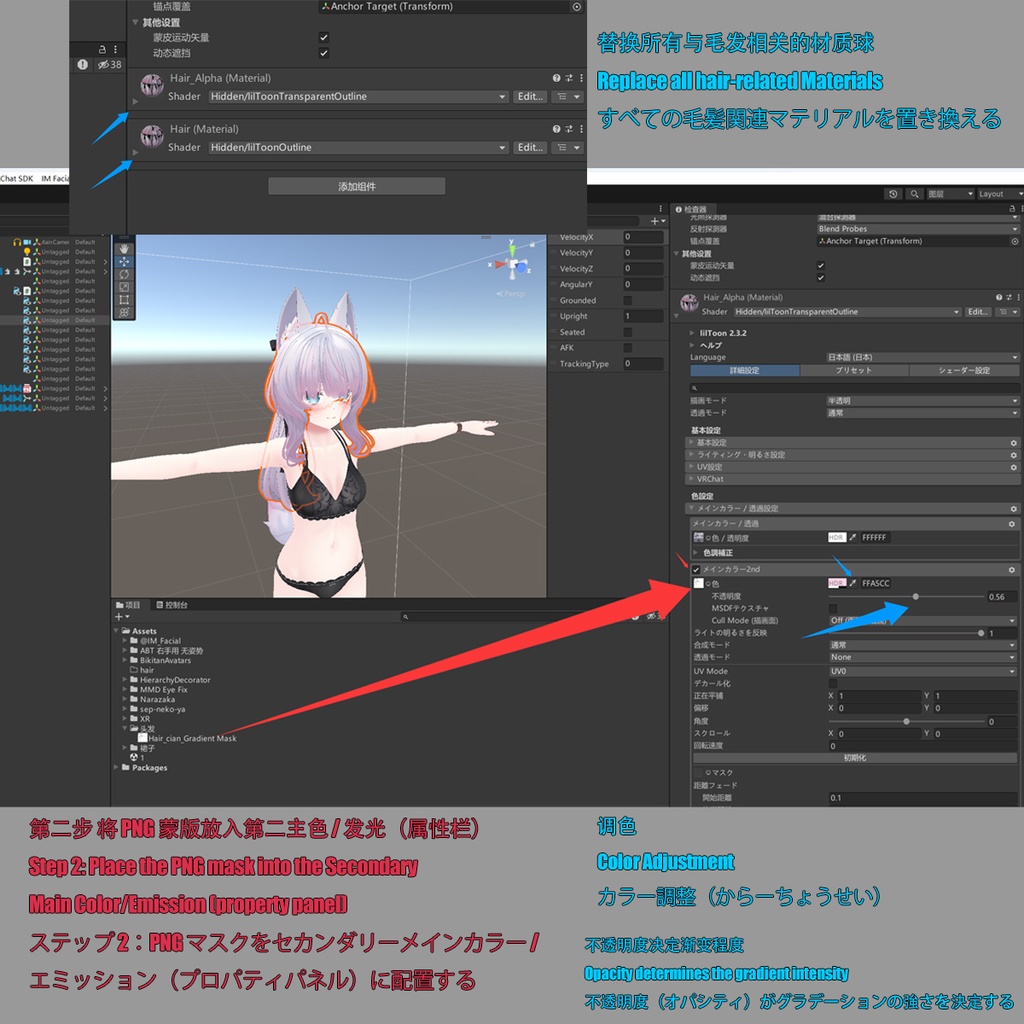Select the Rect Transform tool
The height and width of the screenshot is (1024, 1024).
coord(124,299)
